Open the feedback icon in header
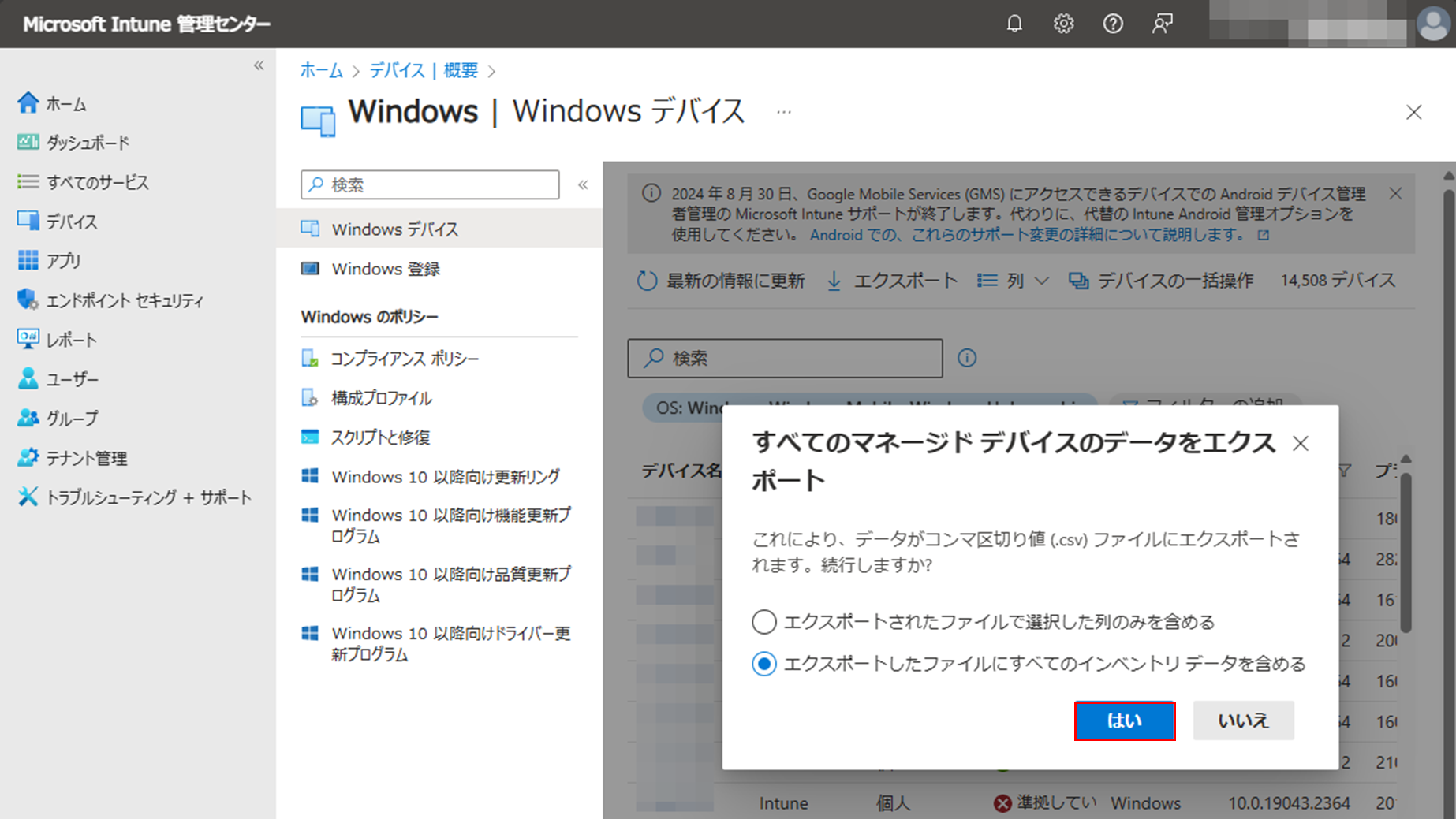Image resolution: width=1456 pixels, height=819 pixels. [x=1162, y=24]
